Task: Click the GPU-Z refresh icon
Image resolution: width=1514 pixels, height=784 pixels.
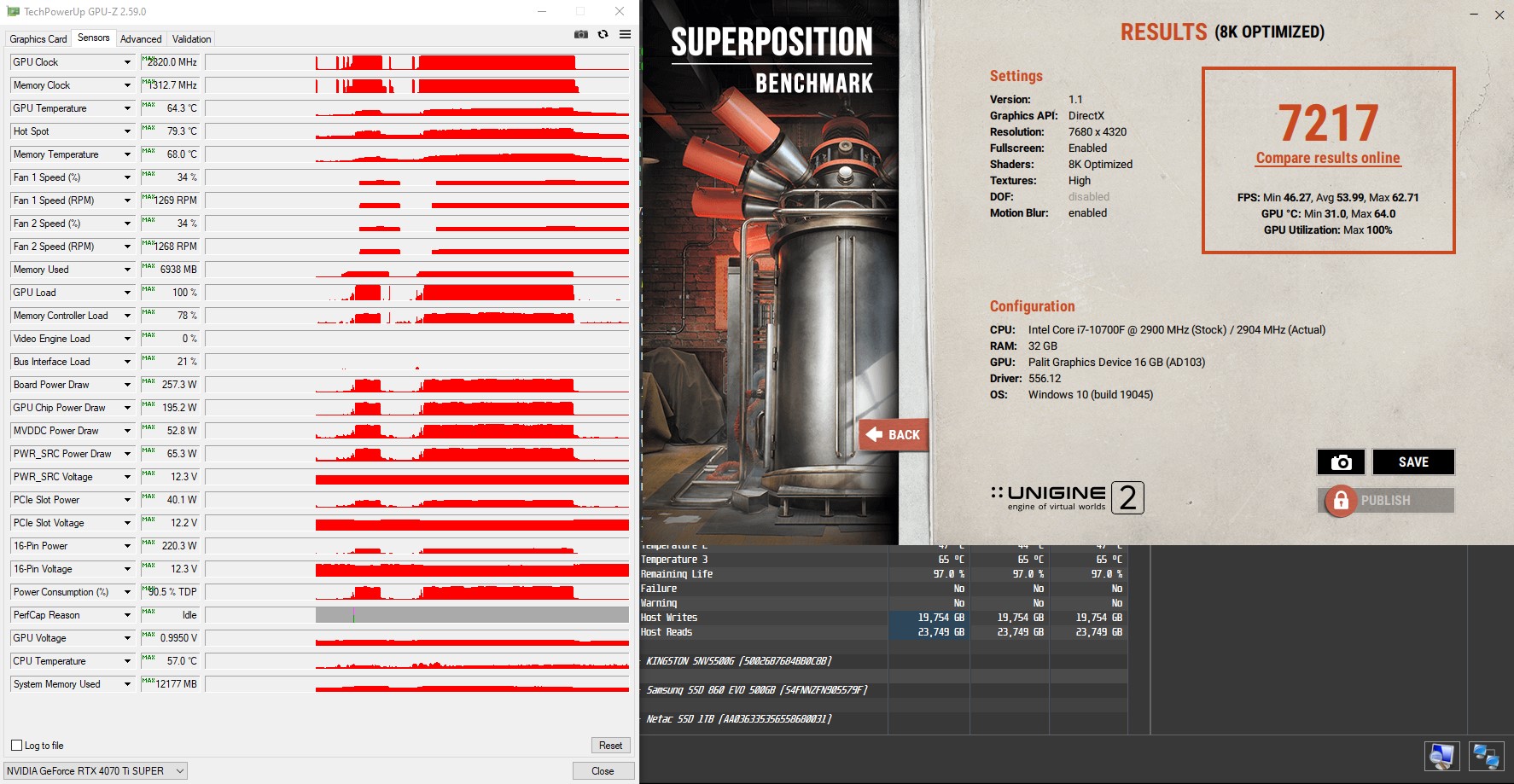Action: [603, 34]
